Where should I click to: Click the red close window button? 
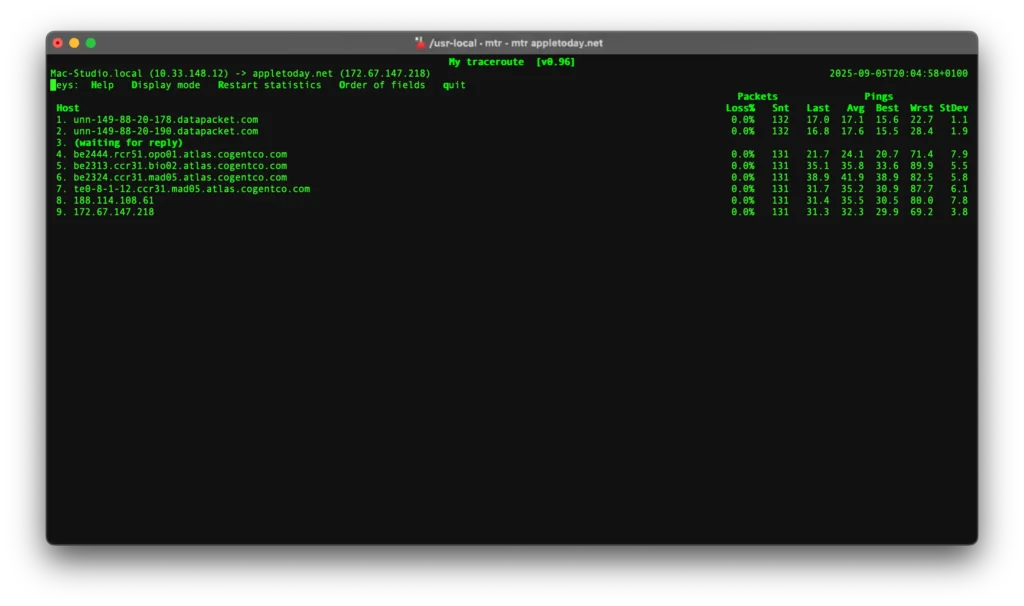pyautogui.click(x=57, y=43)
